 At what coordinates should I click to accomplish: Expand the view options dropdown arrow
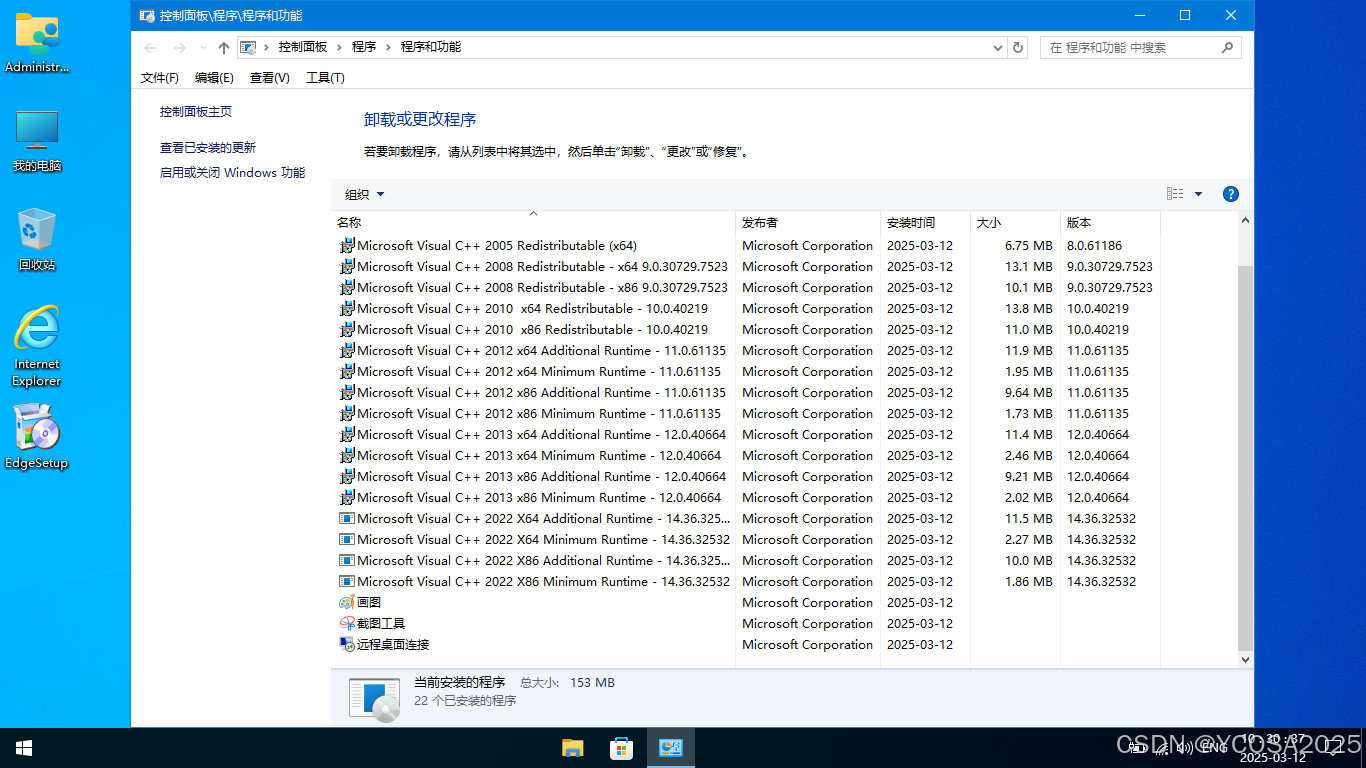(x=1198, y=194)
